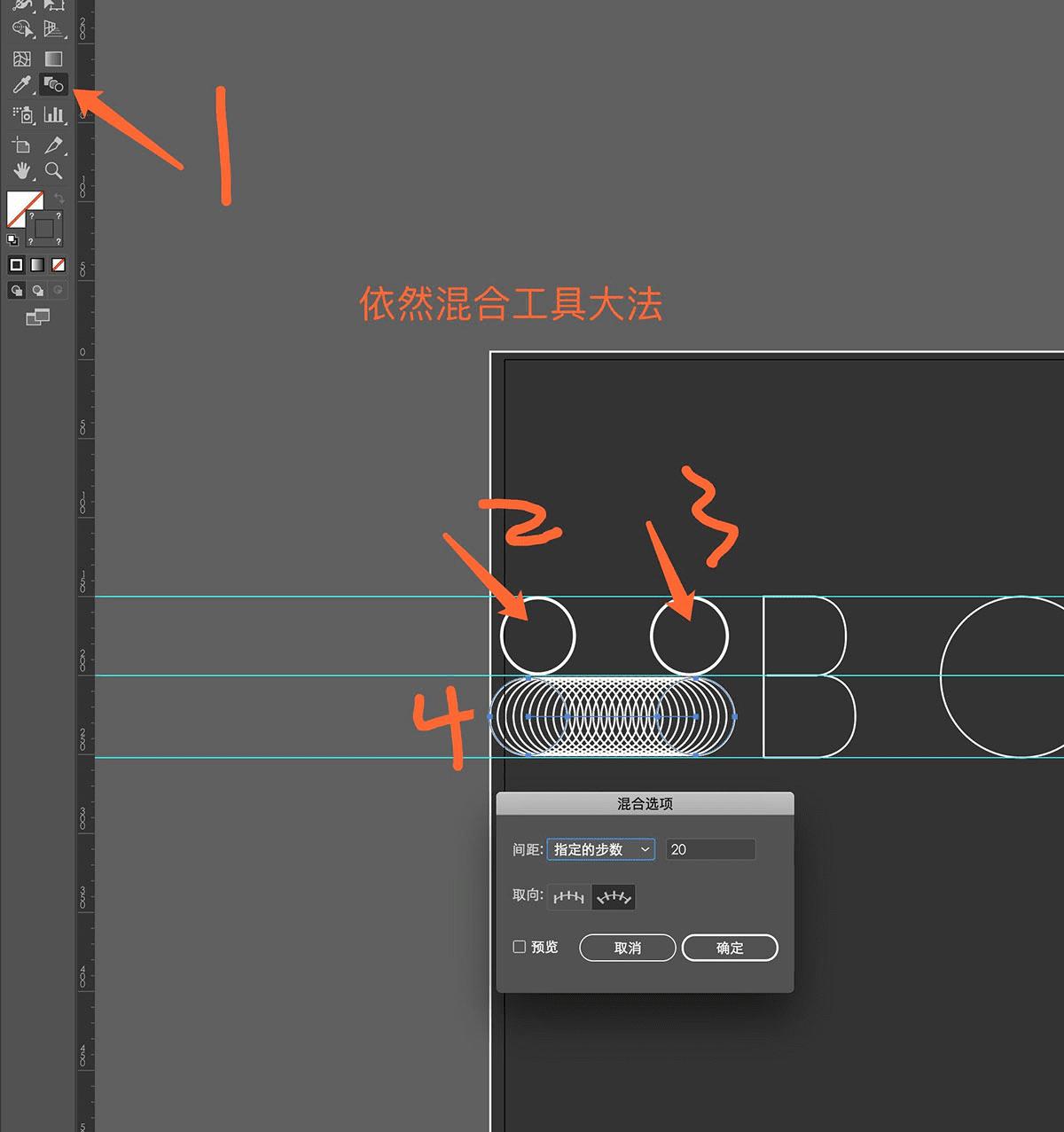Select the Mesh tool
This screenshot has width=1064, height=1132.
point(22,59)
